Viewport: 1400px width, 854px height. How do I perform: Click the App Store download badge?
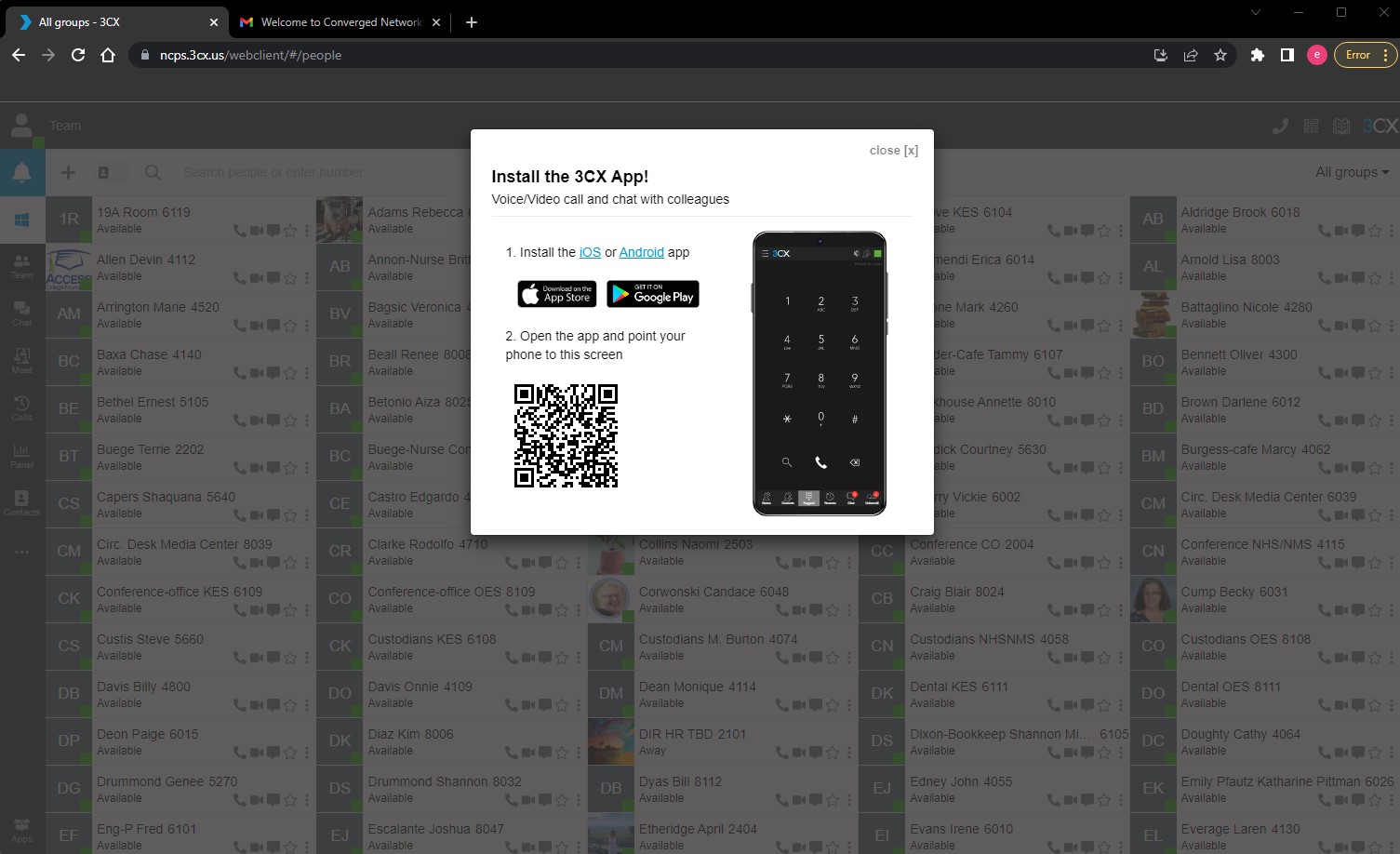click(557, 294)
